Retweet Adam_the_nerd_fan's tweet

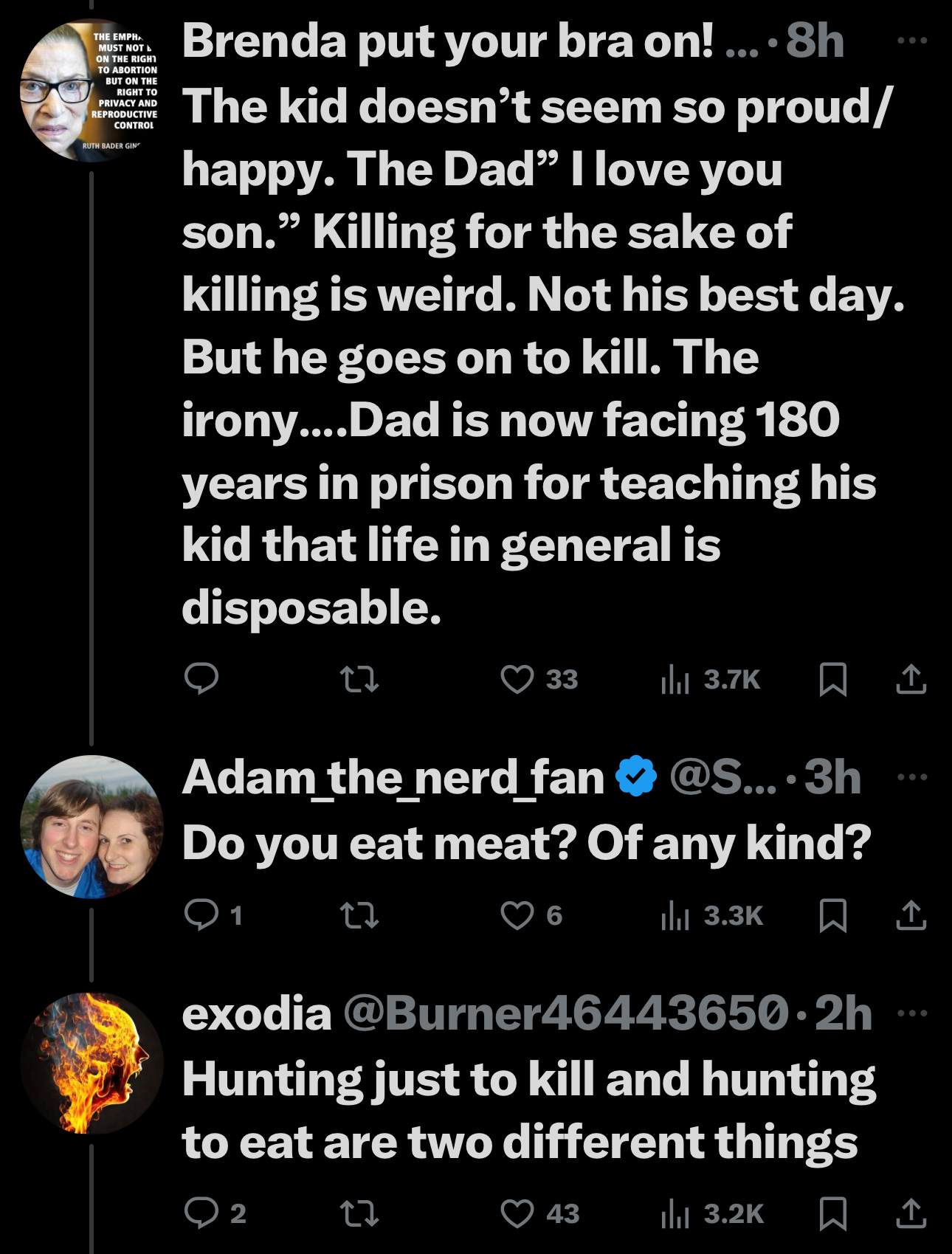[x=359, y=915]
